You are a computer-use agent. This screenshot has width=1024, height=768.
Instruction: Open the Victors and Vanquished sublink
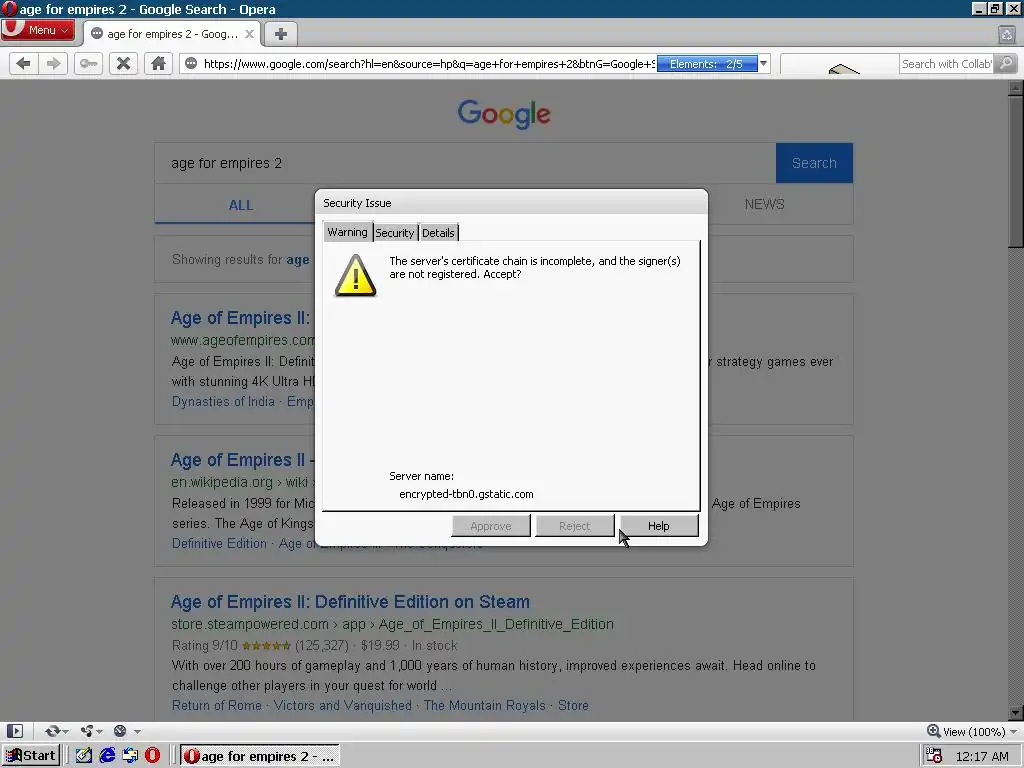click(x=342, y=705)
